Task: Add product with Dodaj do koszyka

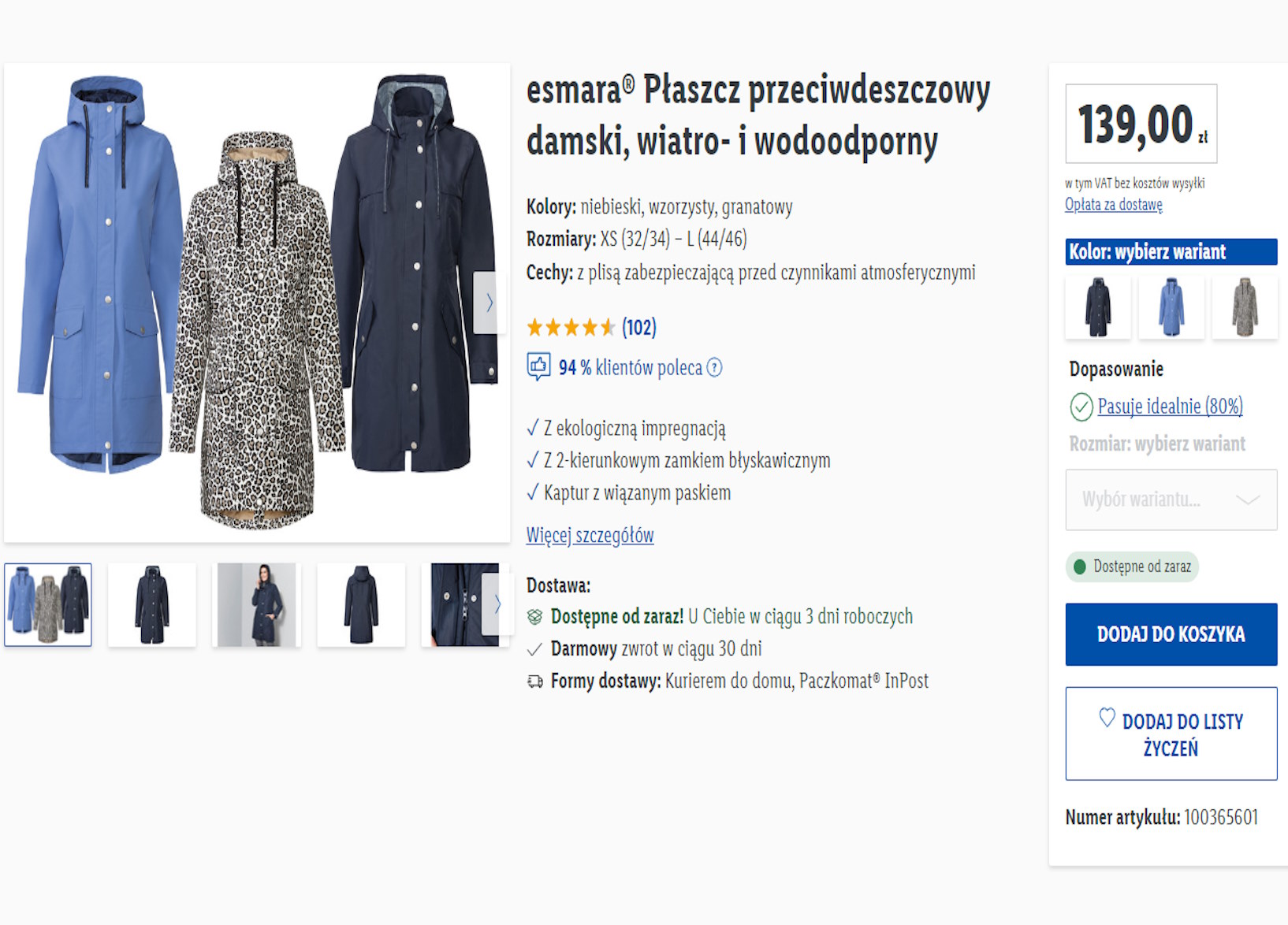Action: click(1171, 634)
